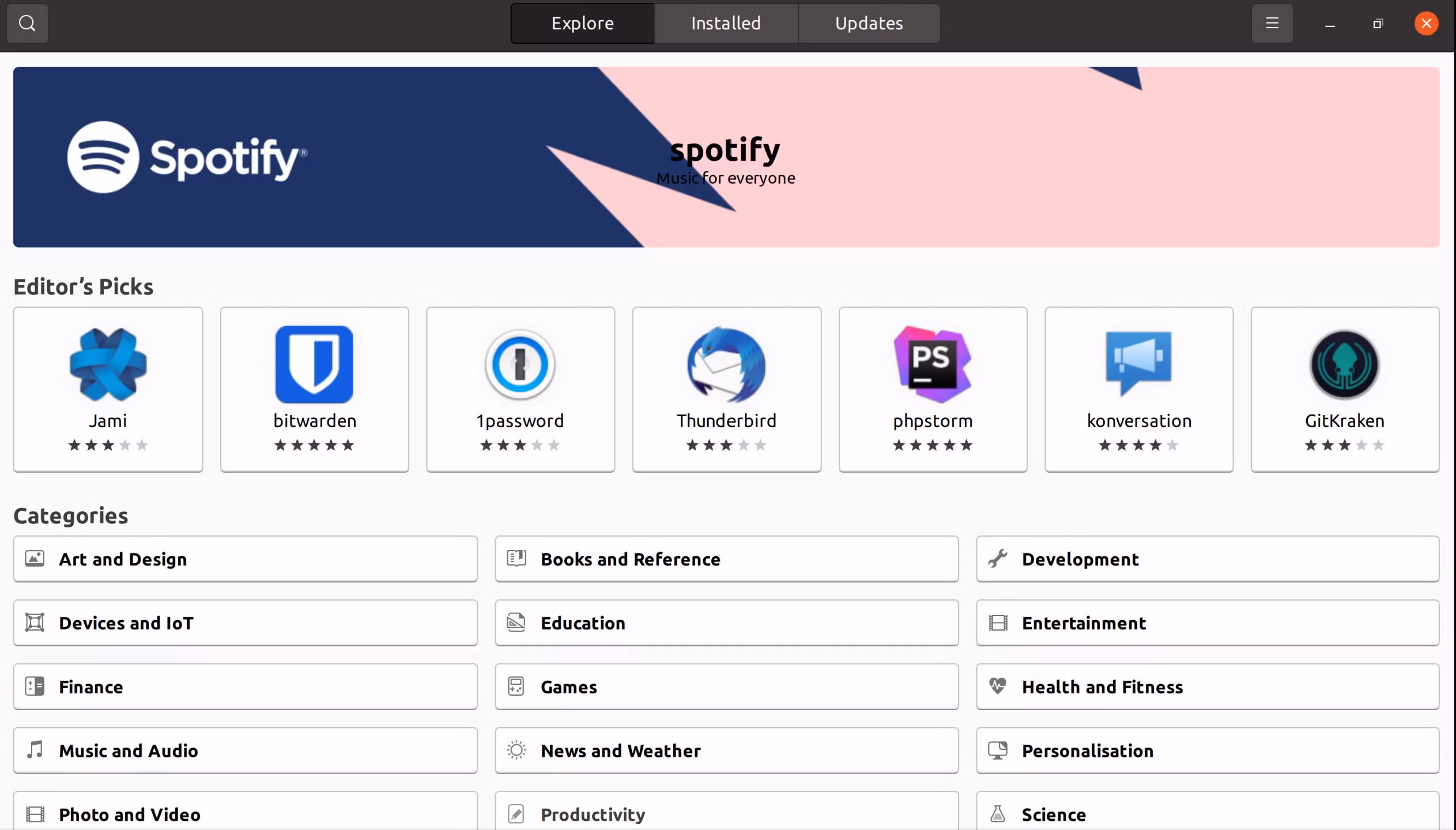Click the Productivity pencil icon
Viewport: 1456px width, 830px height.
(516, 814)
